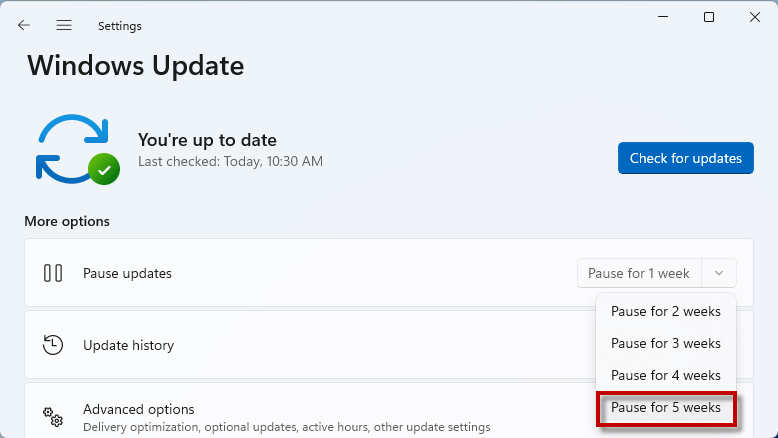Close the Settings window
The height and width of the screenshot is (438, 778).
coord(755,17)
